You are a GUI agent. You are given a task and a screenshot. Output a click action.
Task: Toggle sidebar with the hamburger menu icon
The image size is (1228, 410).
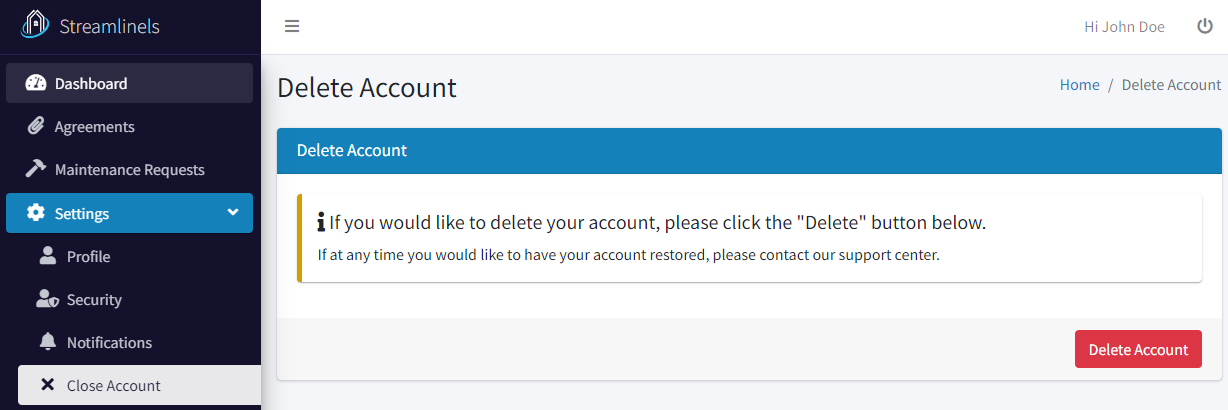tap(292, 27)
